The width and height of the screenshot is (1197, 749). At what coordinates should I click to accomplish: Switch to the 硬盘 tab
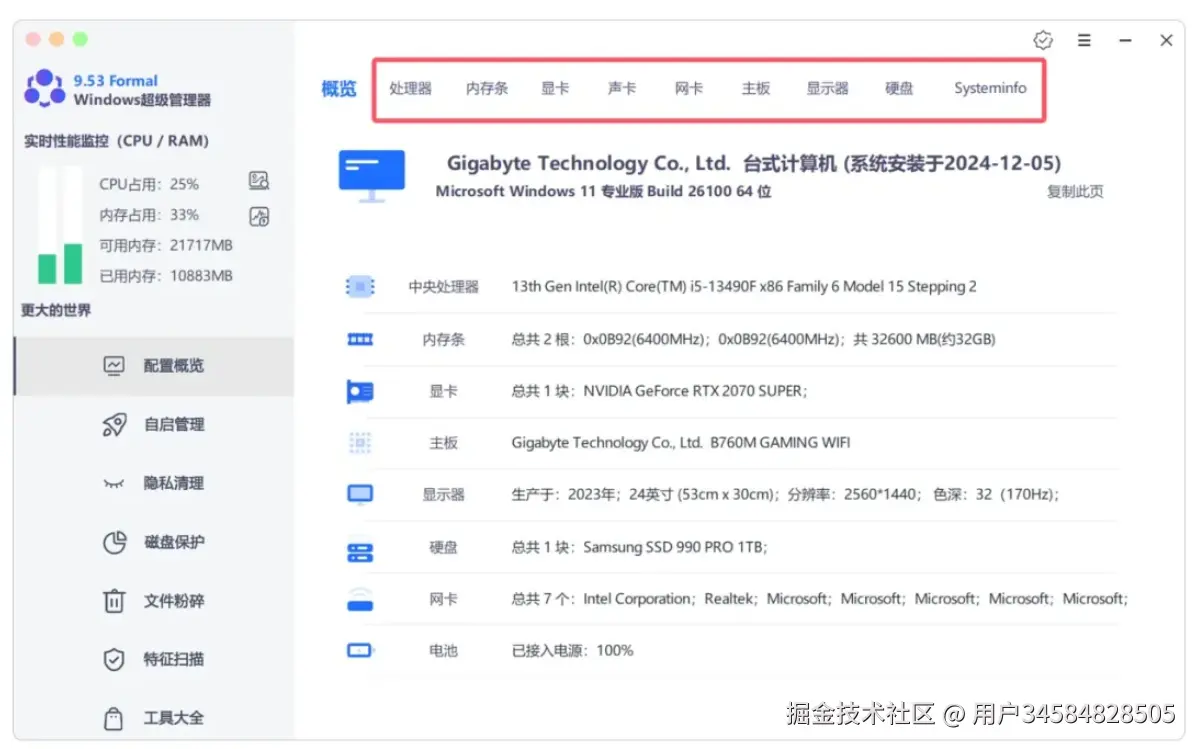(899, 89)
